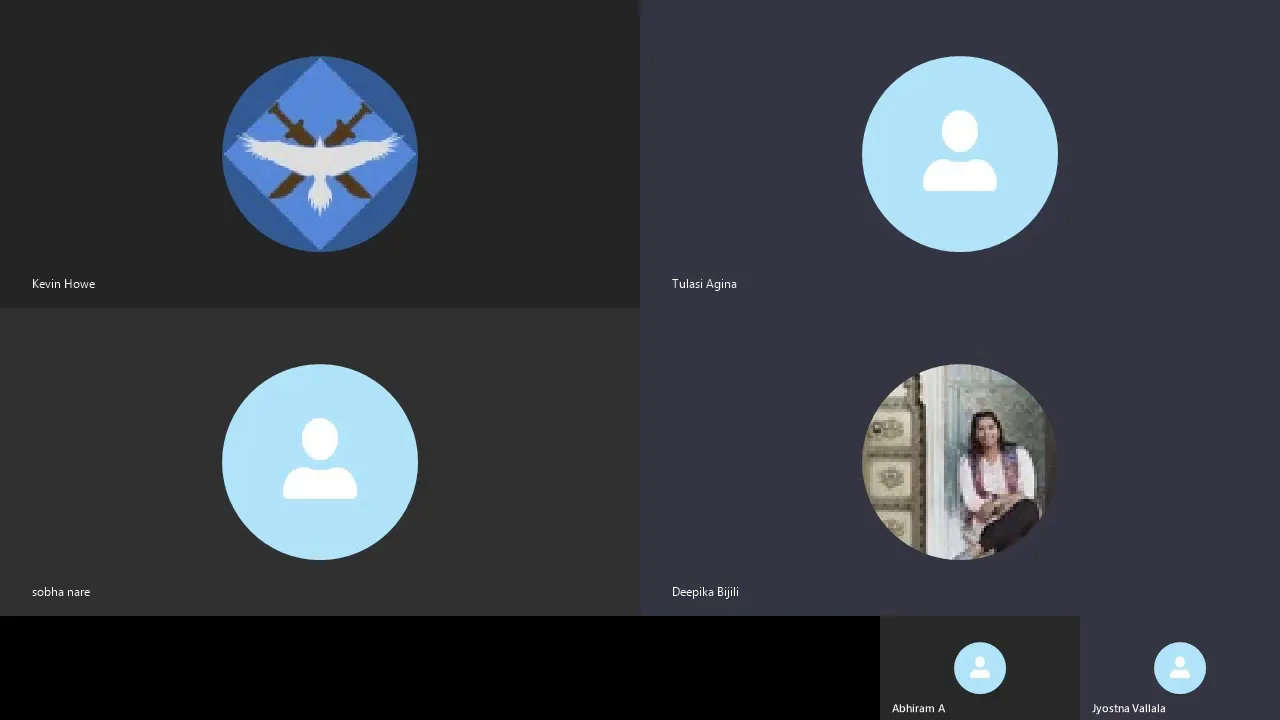Click Tulasi Agina's placeholder avatar
Image resolution: width=1280 pixels, height=720 pixels.
coord(960,154)
